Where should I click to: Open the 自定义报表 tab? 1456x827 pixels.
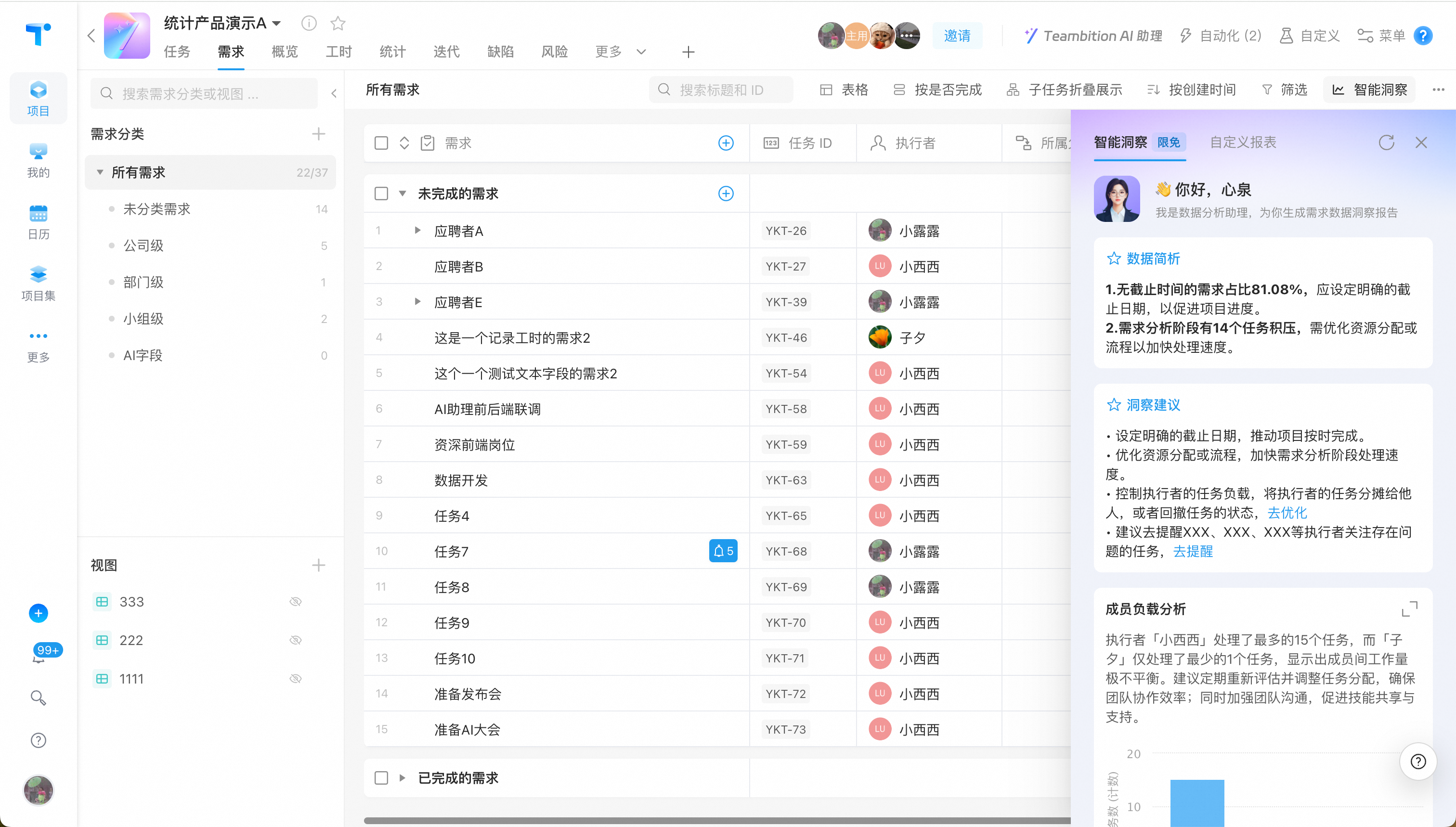pyautogui.click(x=1243, y=142)
